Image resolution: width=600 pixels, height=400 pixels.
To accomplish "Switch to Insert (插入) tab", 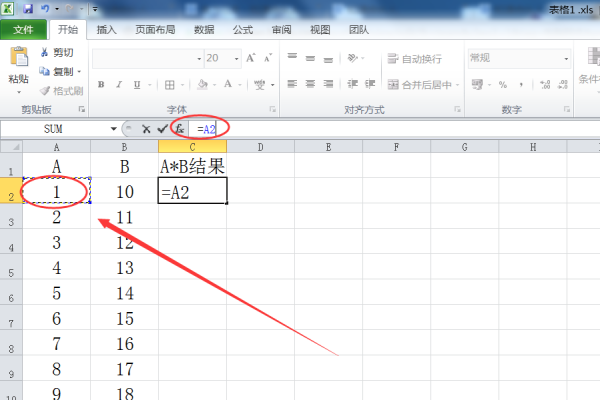I will 106,29.
